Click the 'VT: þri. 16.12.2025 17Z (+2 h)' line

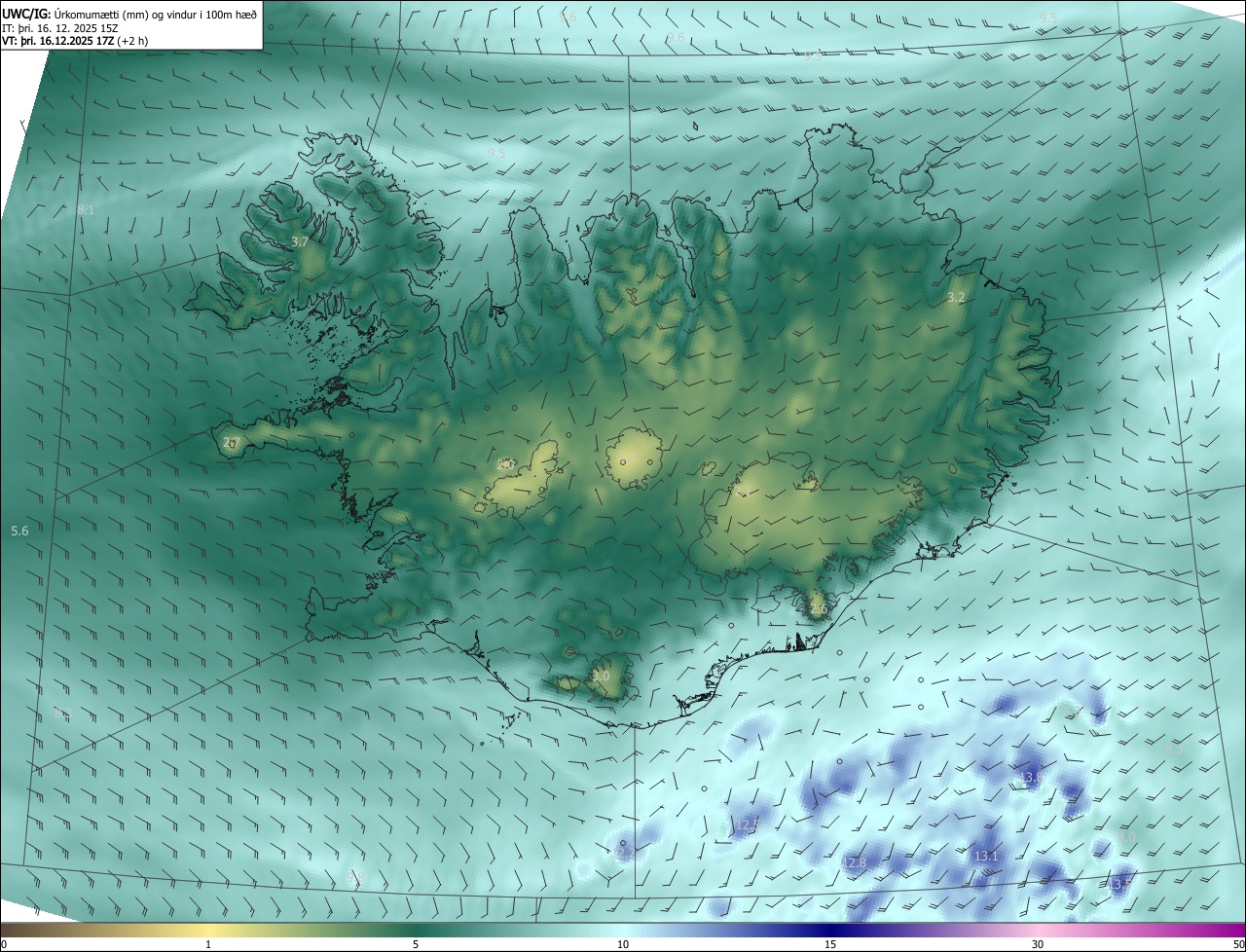coord(75,42)
